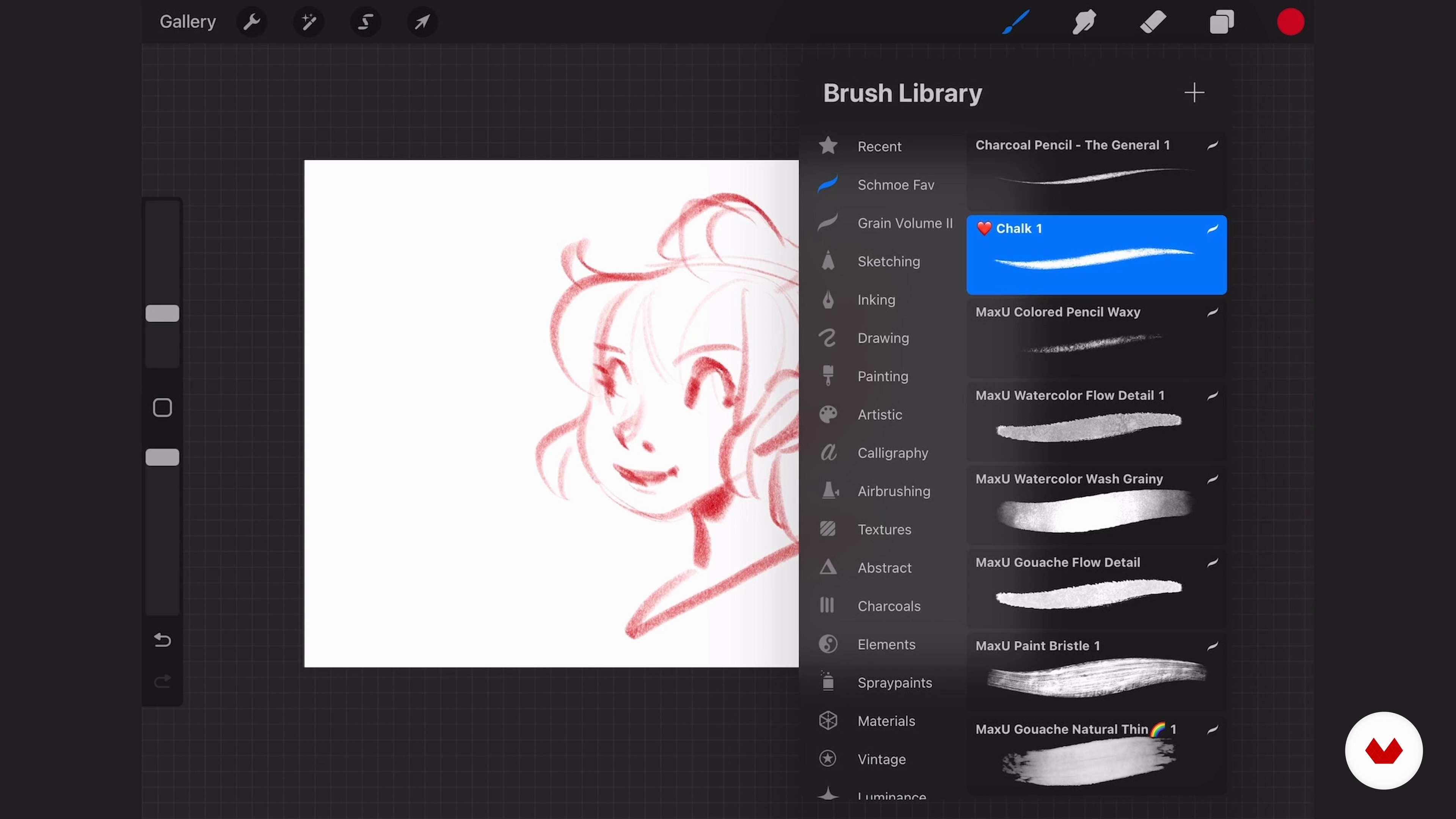The height and width of the screenshot is (819, 1456).
Task: Select the MaxU Watercolor Wash Grainy brush
Action: [1097, 505]
